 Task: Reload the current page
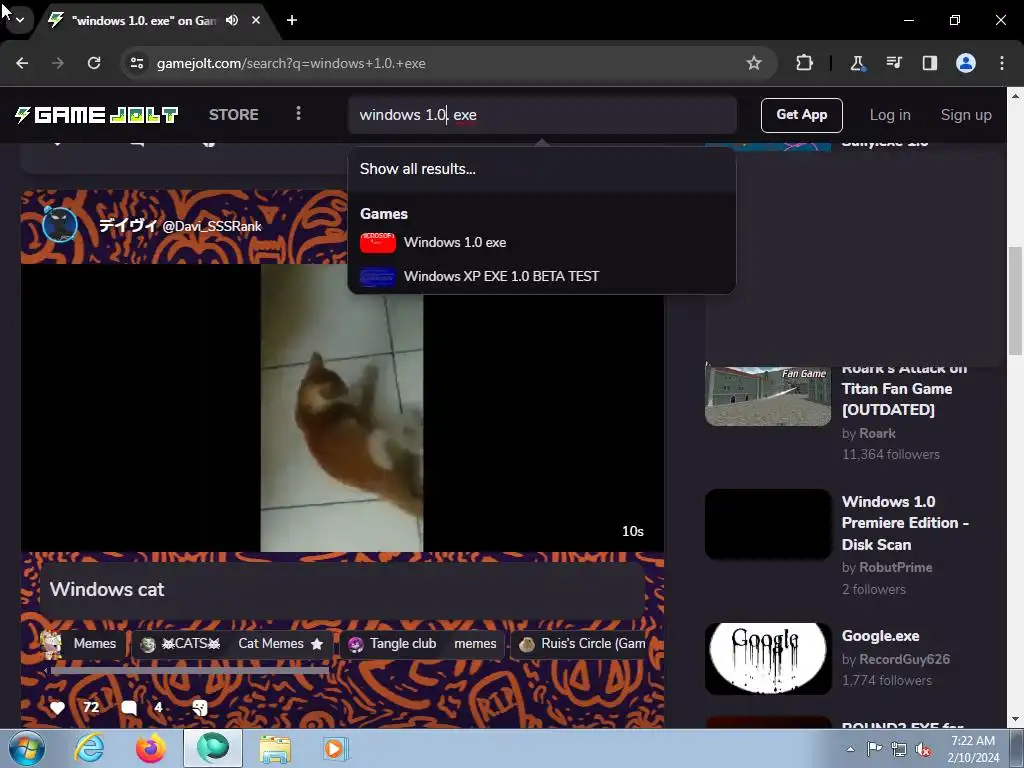[x=94, y=63]
